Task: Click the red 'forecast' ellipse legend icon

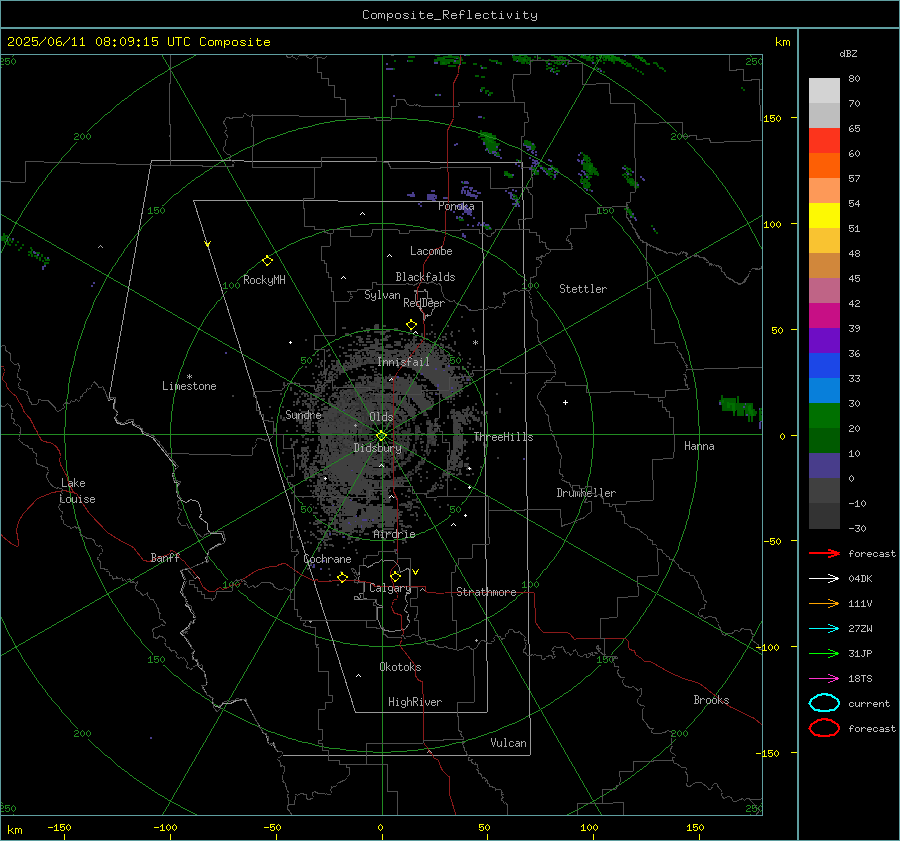Action: pos(824,728)
